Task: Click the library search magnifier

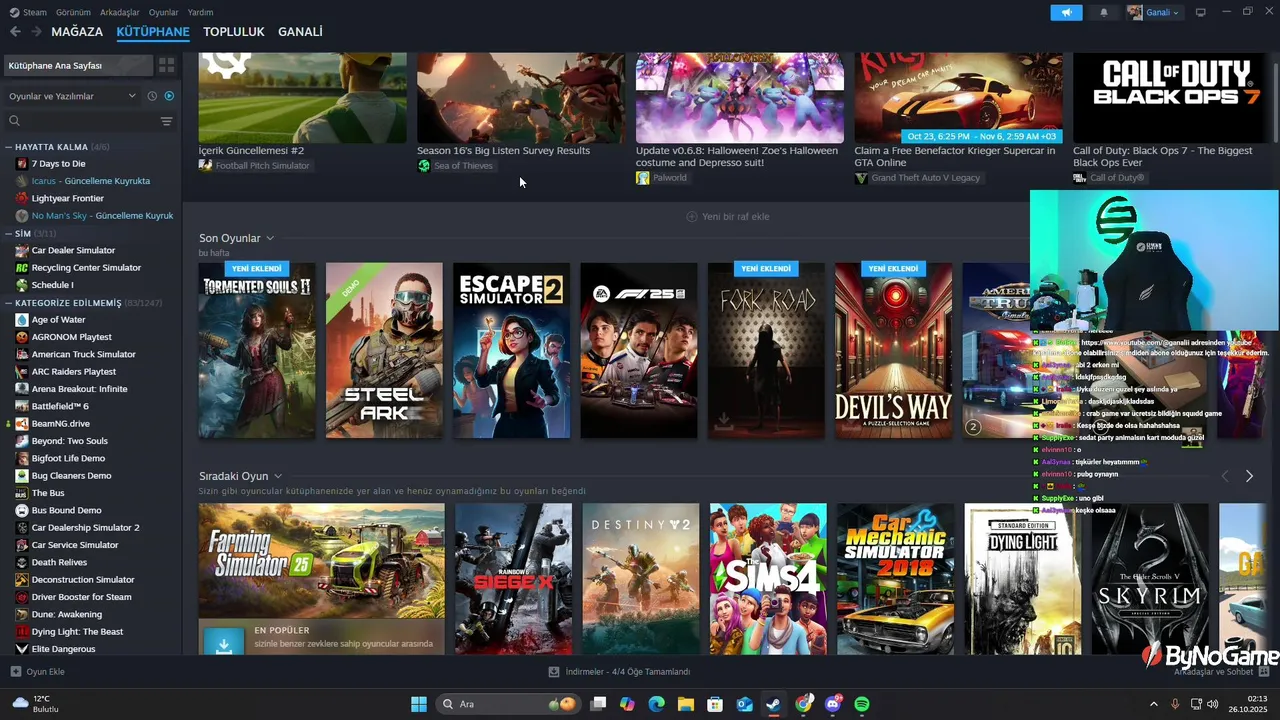Action: click(x=14, y=121)
